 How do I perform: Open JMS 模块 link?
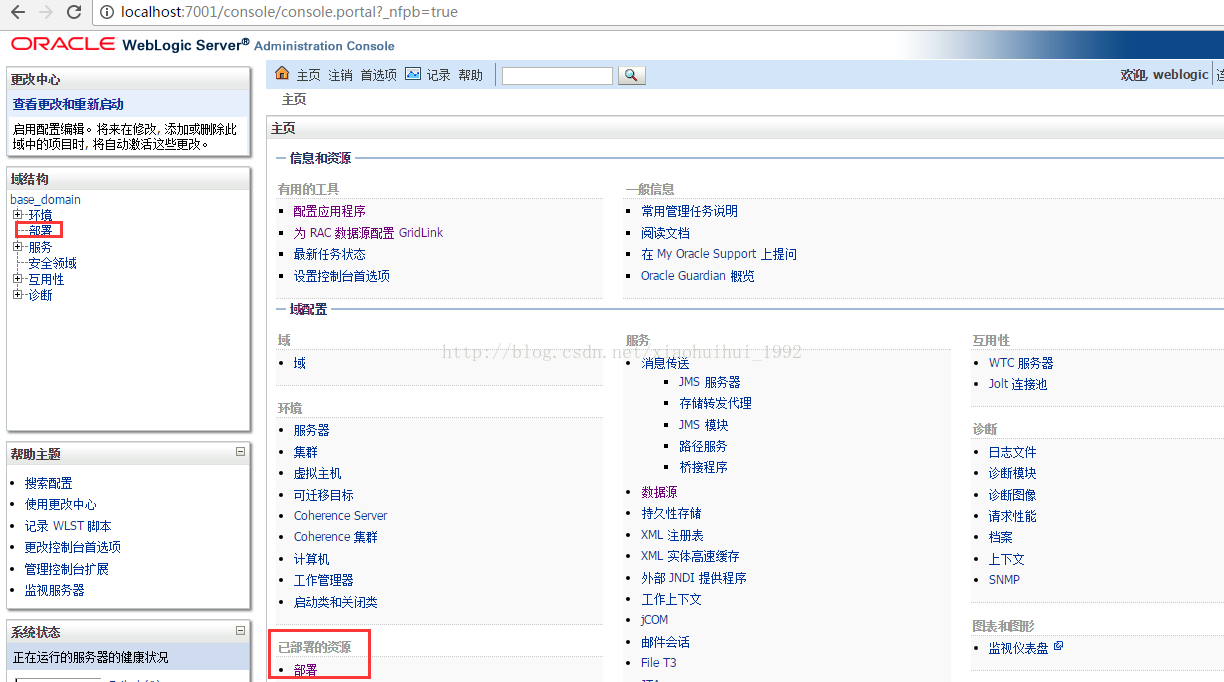703,425
